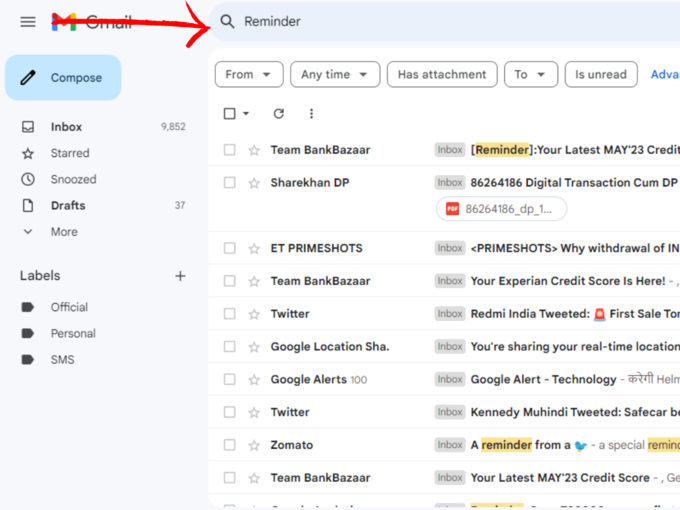Star the Google Alerts email
The image size is (680, 510).
pyautogui.click(x=254, y=379)
